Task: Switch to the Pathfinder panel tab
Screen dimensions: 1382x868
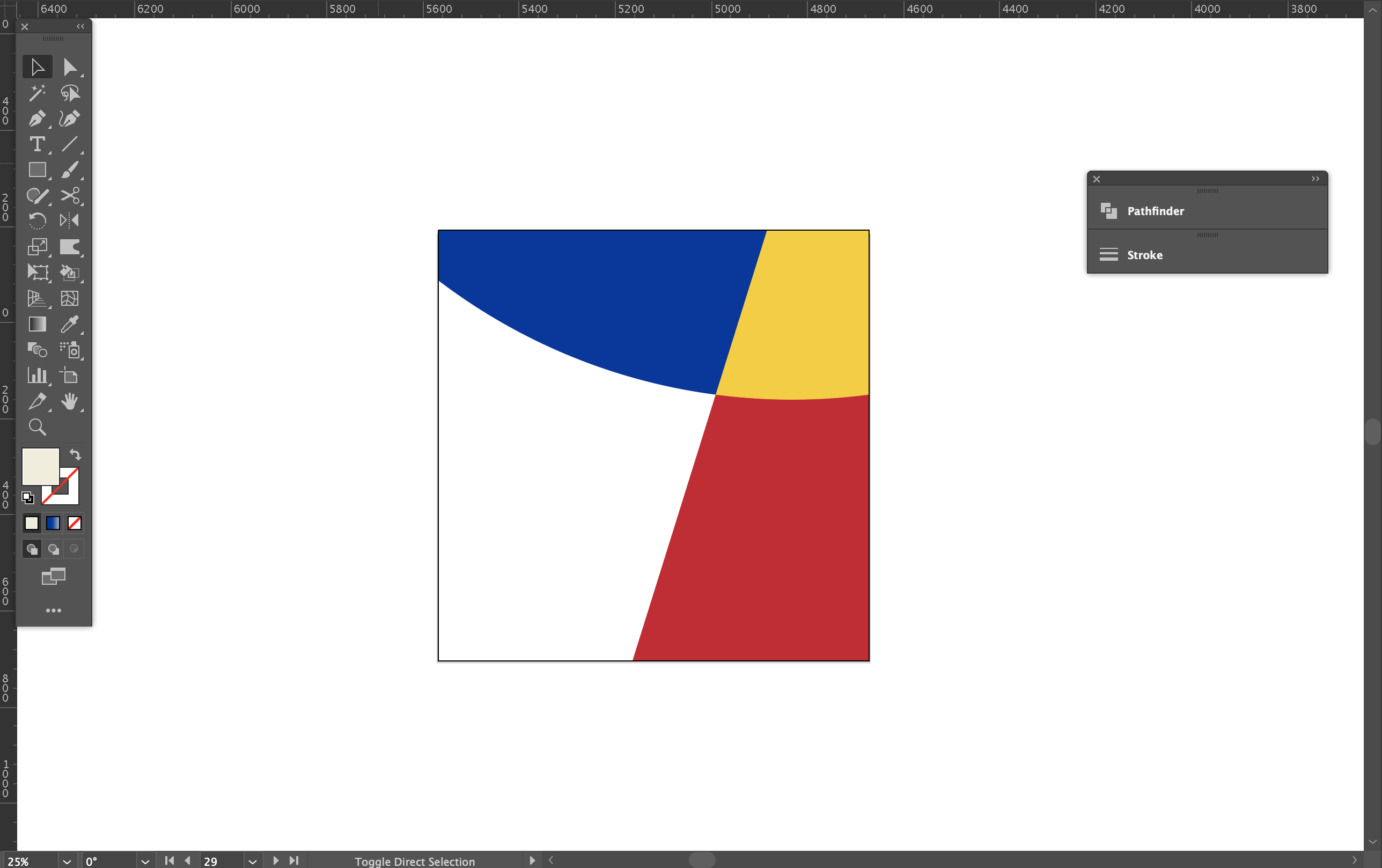Action: coord(1155,211)
